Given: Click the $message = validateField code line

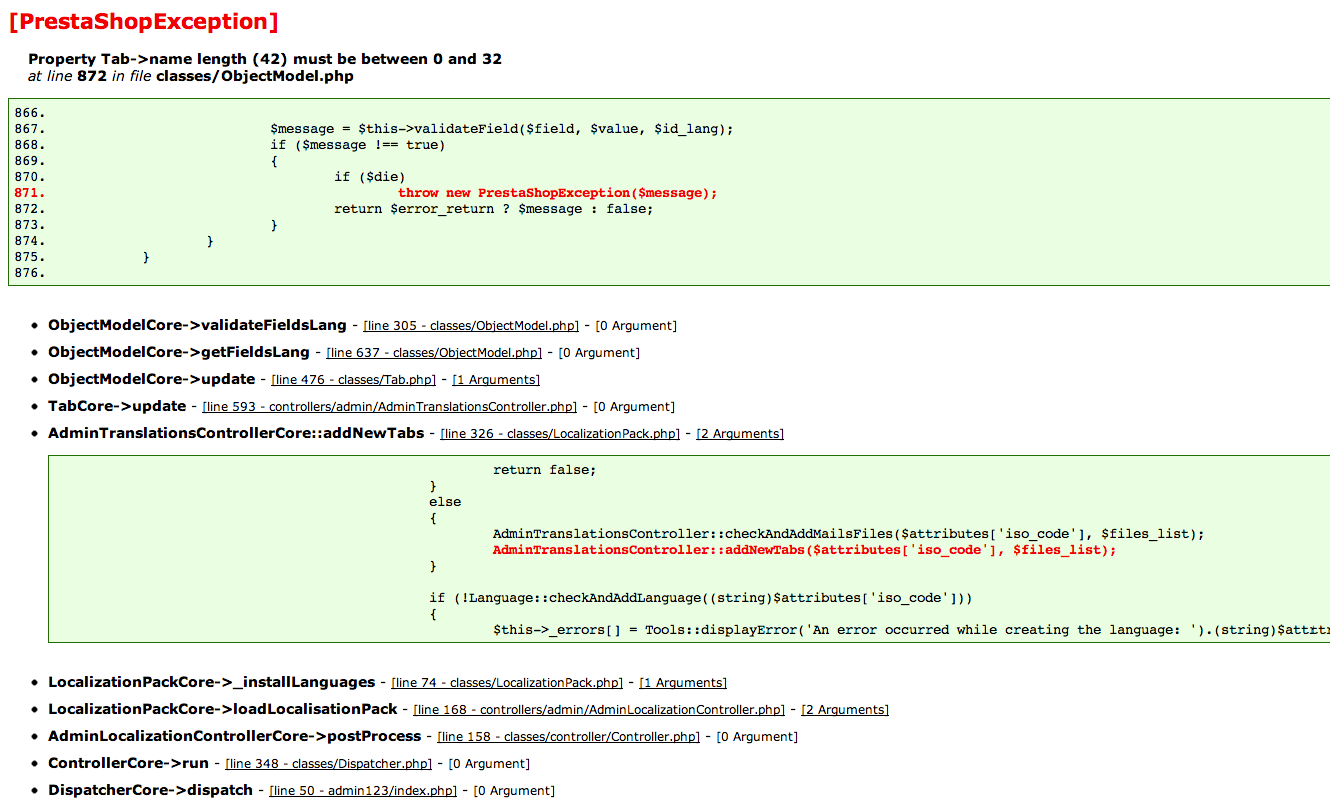Looking at the screenshot, I should click(502, 129).
